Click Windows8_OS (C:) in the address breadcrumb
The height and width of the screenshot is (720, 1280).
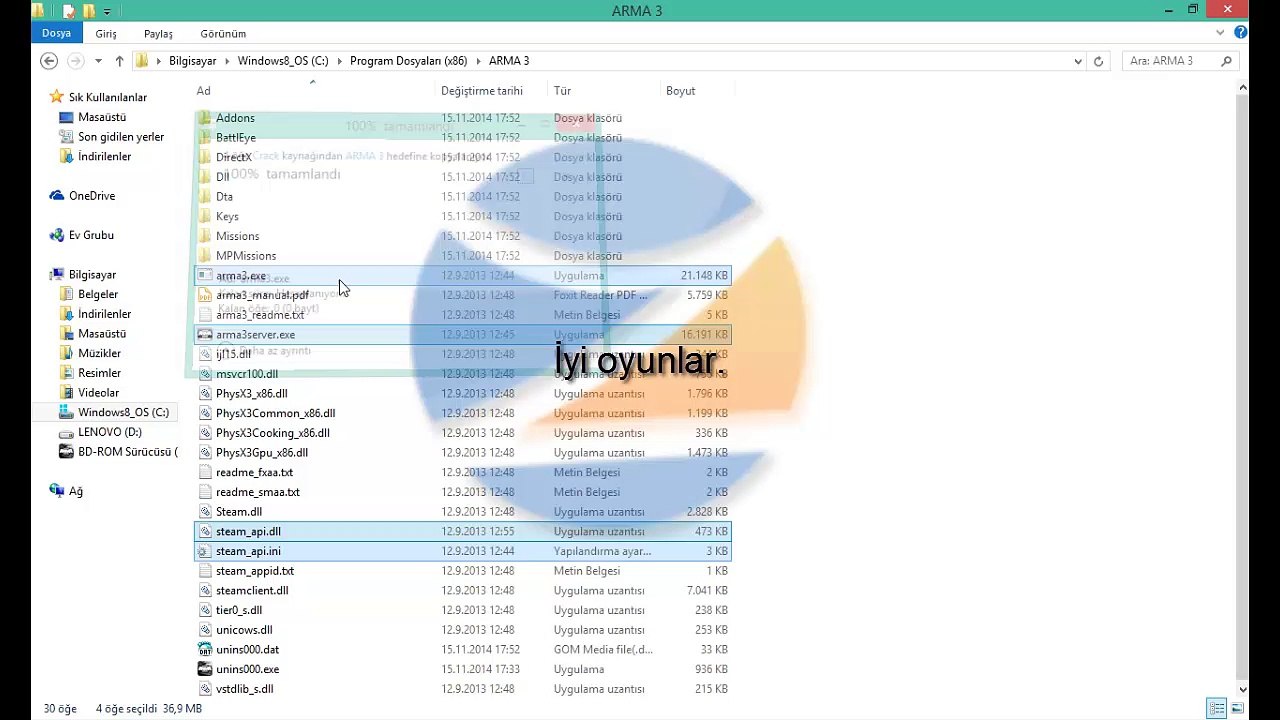click(283, 61)
